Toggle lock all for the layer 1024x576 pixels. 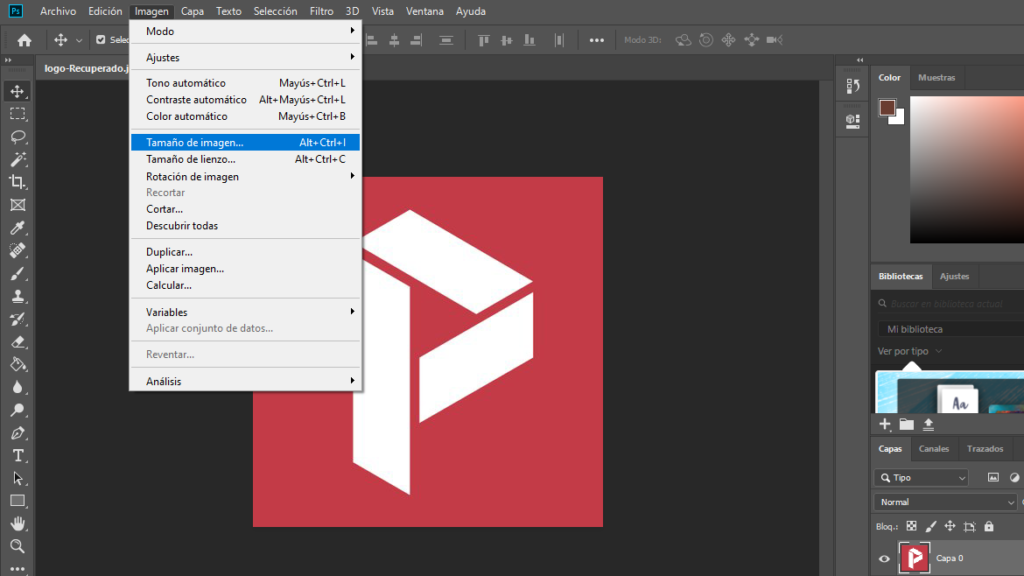(x=989, y=526)
